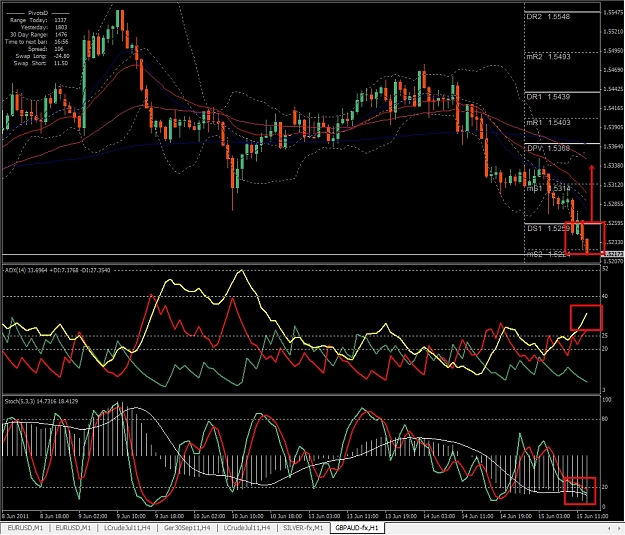Click the mS1 1.5314 pivot label
This screenshot has width=625, height=535.
click(548, 188)
